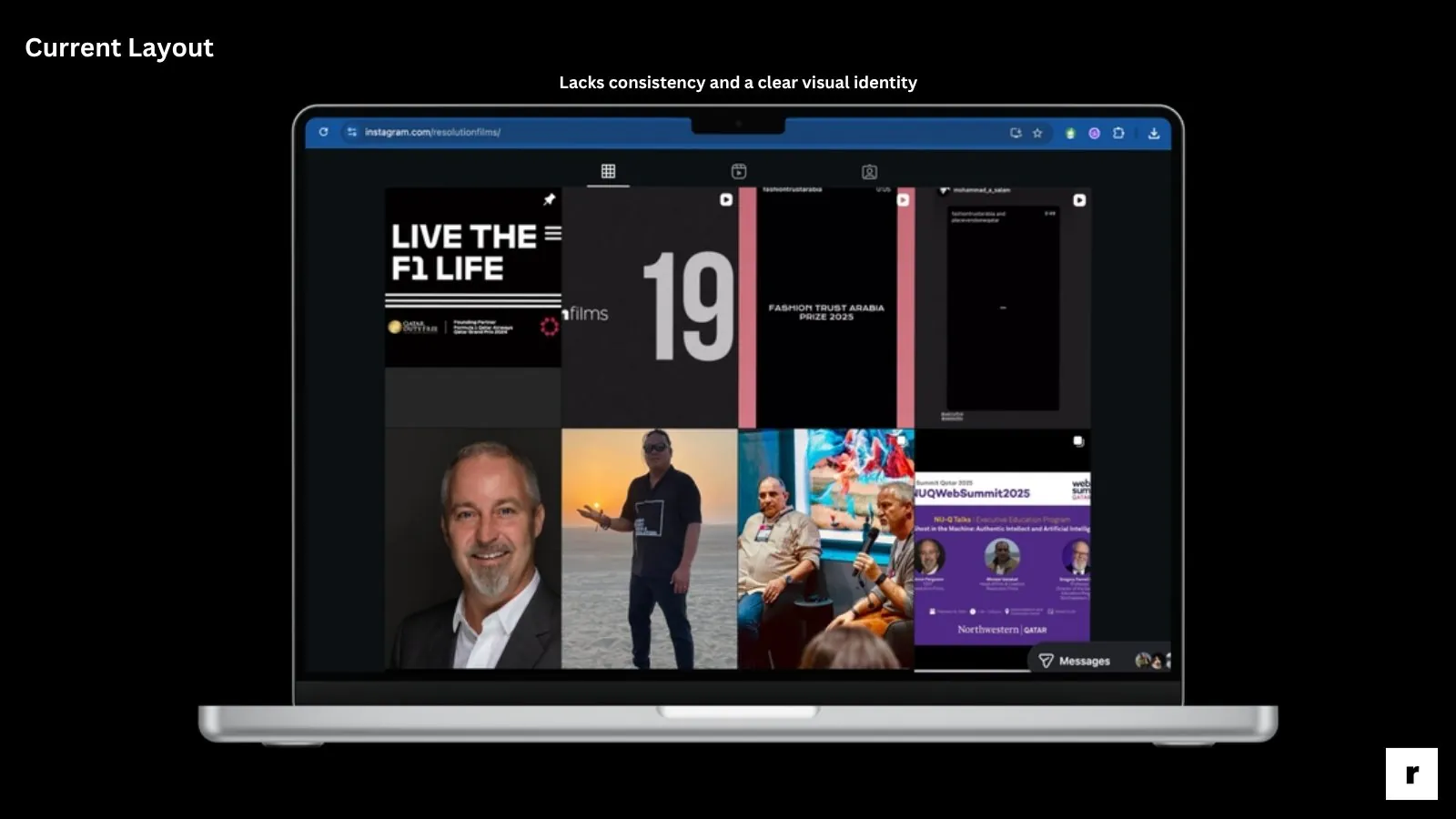This screenshot has height=819, width=1456.
Task: Click the Messages paper-plane icon
Action: [1046, 661]
